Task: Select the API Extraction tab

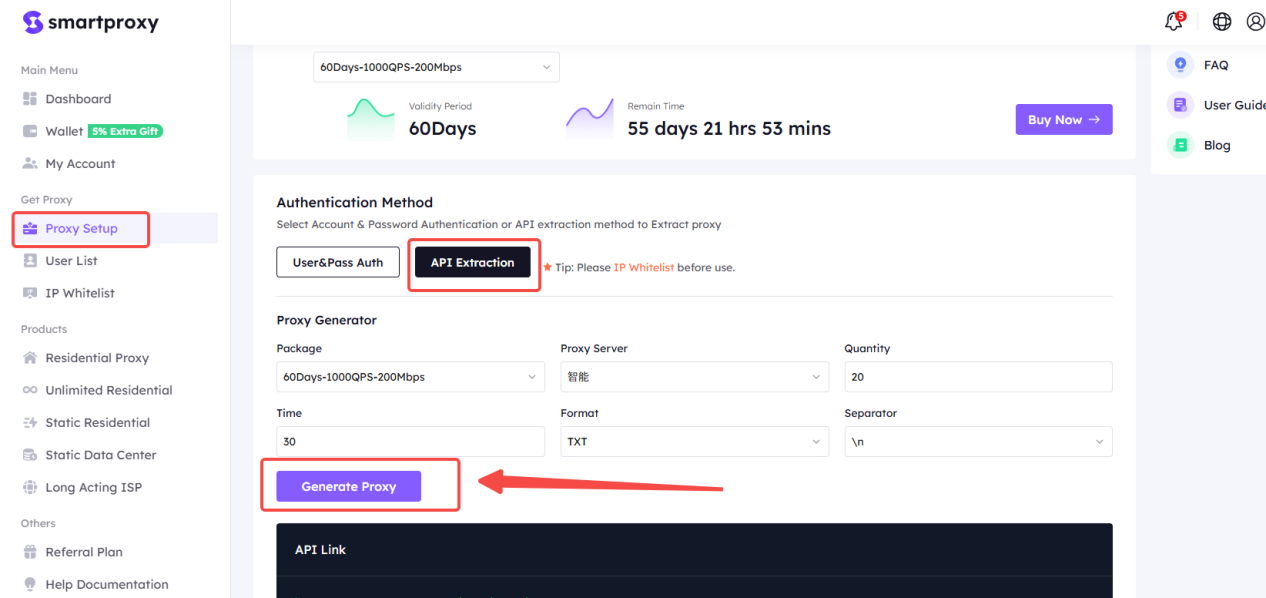Action: [x=473, y=262]
